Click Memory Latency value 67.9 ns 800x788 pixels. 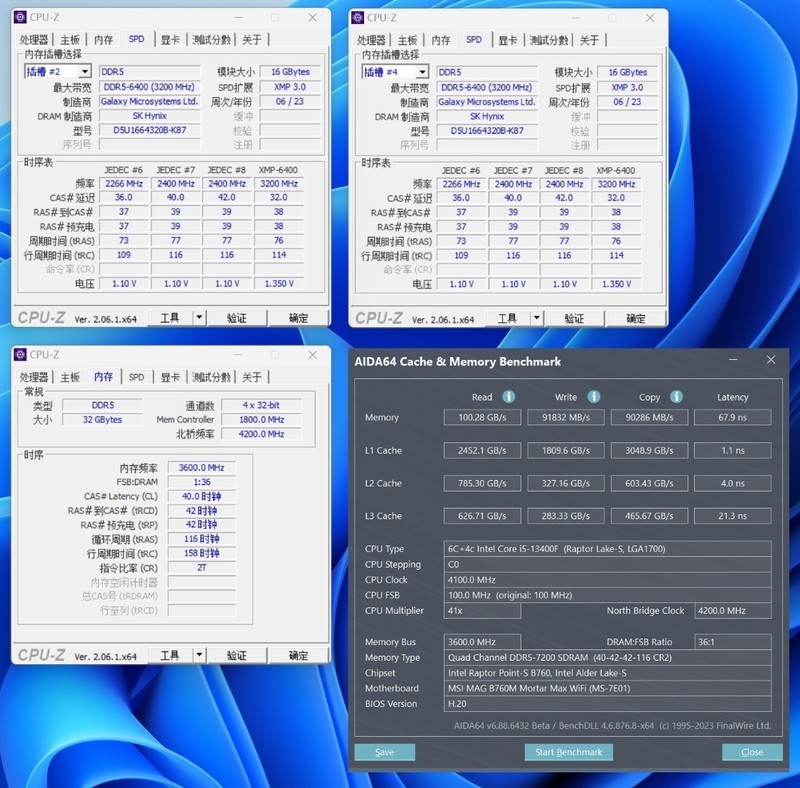coord(733,417)
